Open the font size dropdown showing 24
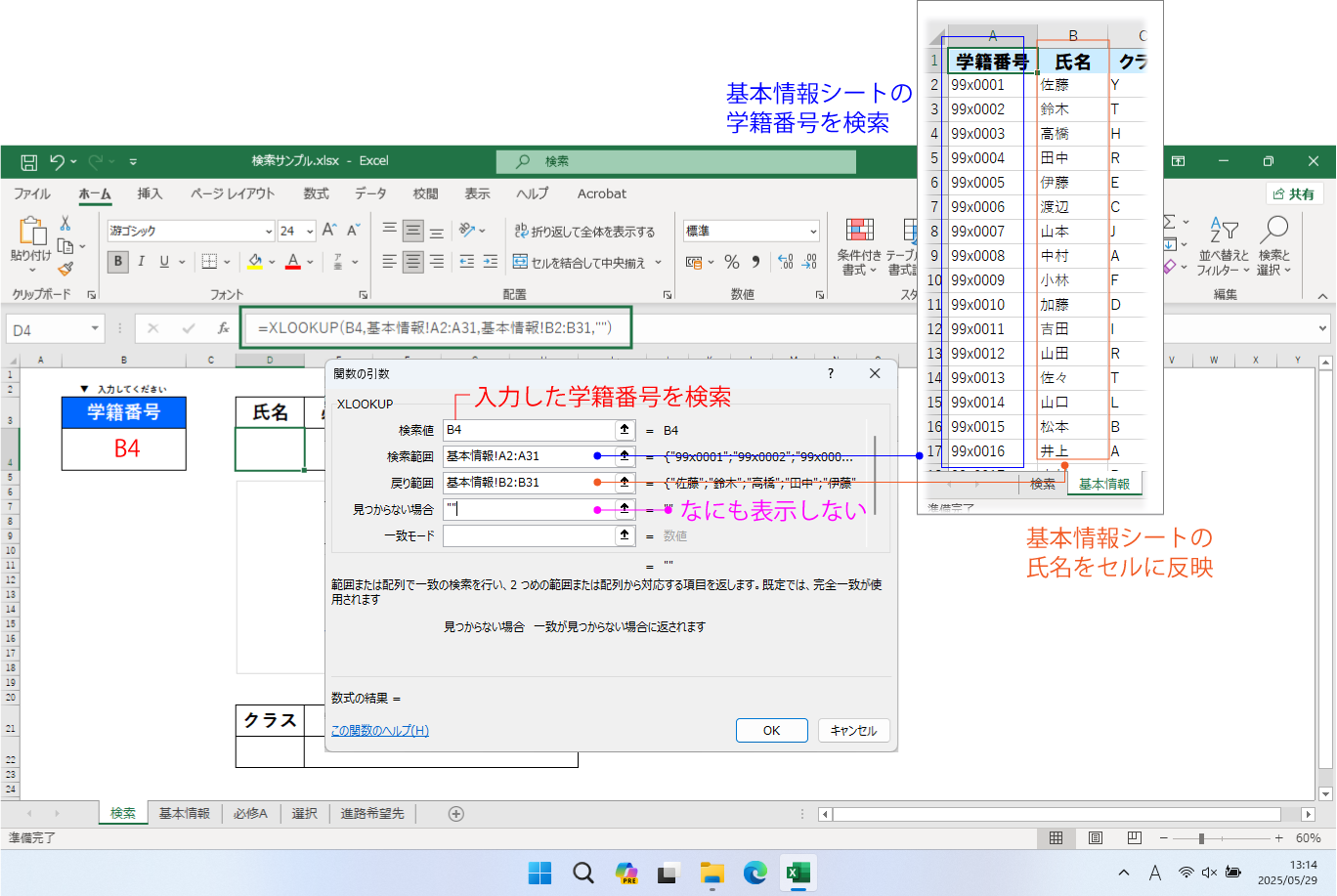The image size is (1337, 896). (310, 232)
